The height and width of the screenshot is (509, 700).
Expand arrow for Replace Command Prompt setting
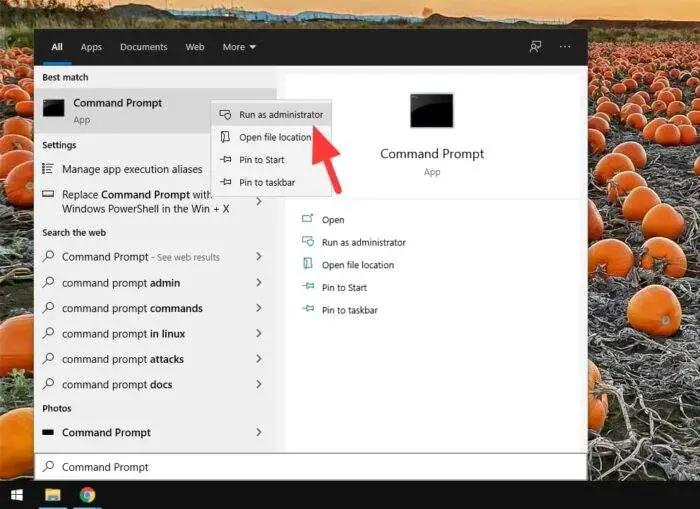(259, 201)
